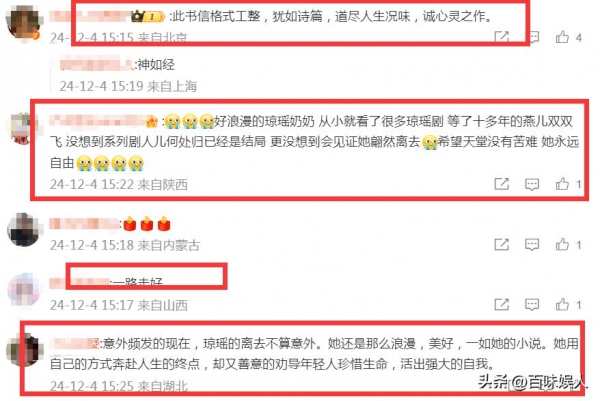The height and width of the screenshot is (401, 600).
Task: Share the 山西 comment
Action: pyautogui.click(x=502, y=305)
